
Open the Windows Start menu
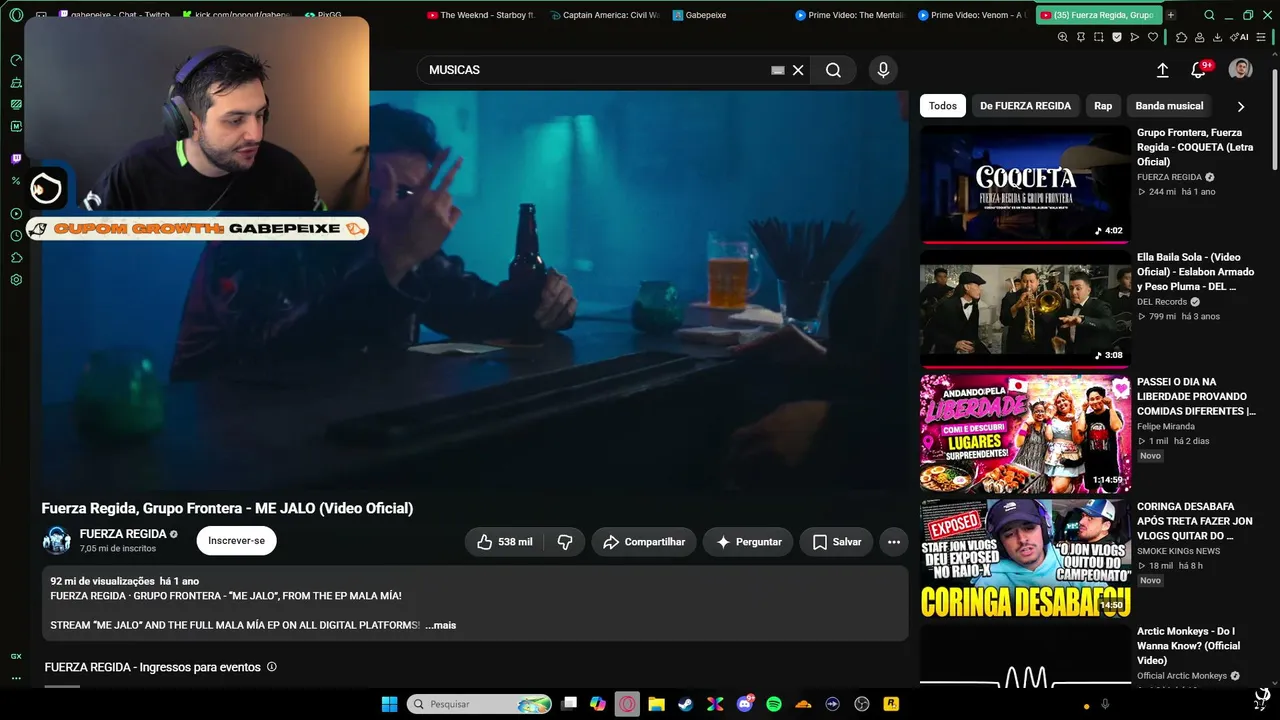click(389, 704)
